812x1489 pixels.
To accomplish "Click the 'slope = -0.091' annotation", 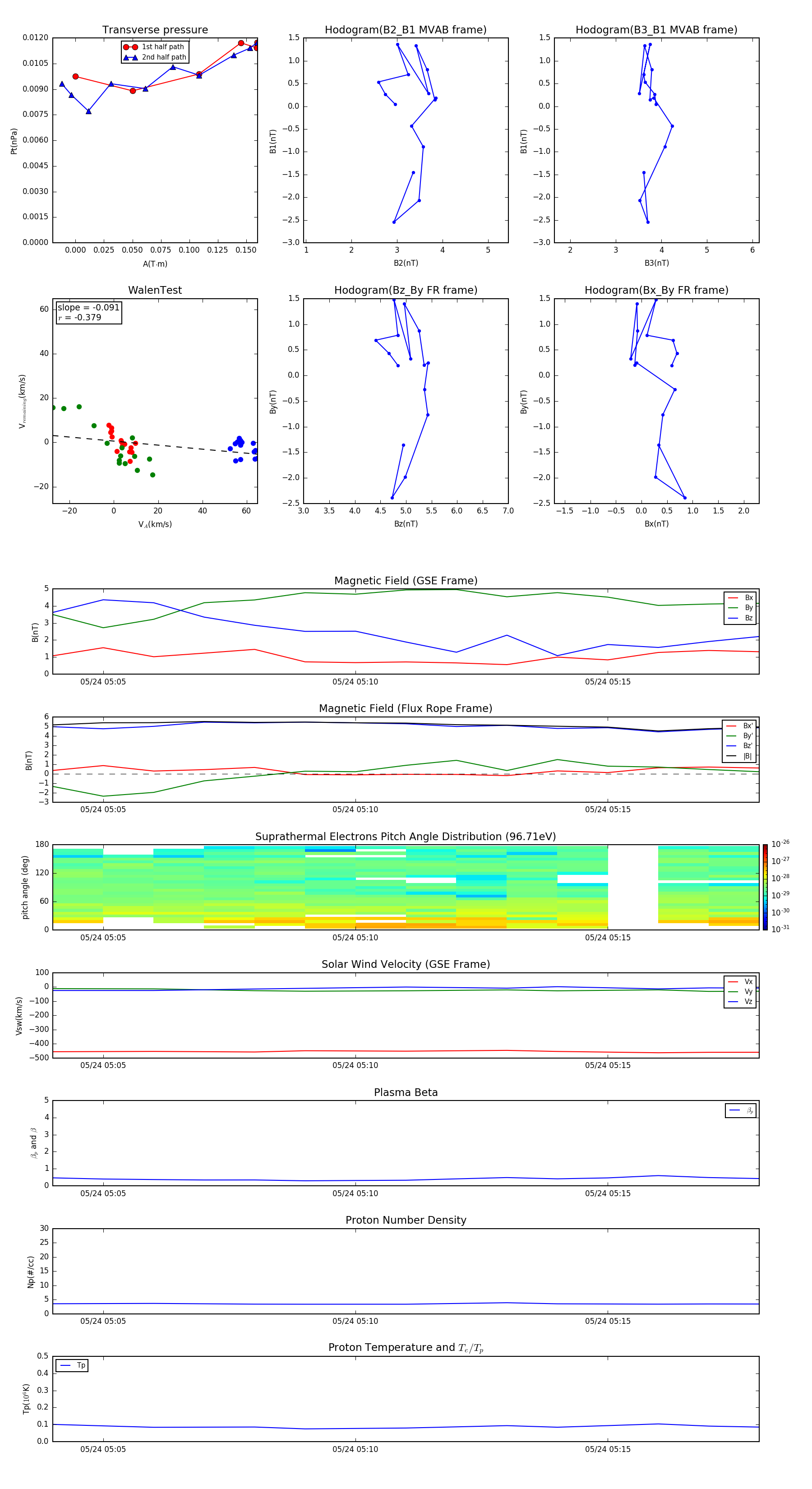I will click(x=88, y=308).
